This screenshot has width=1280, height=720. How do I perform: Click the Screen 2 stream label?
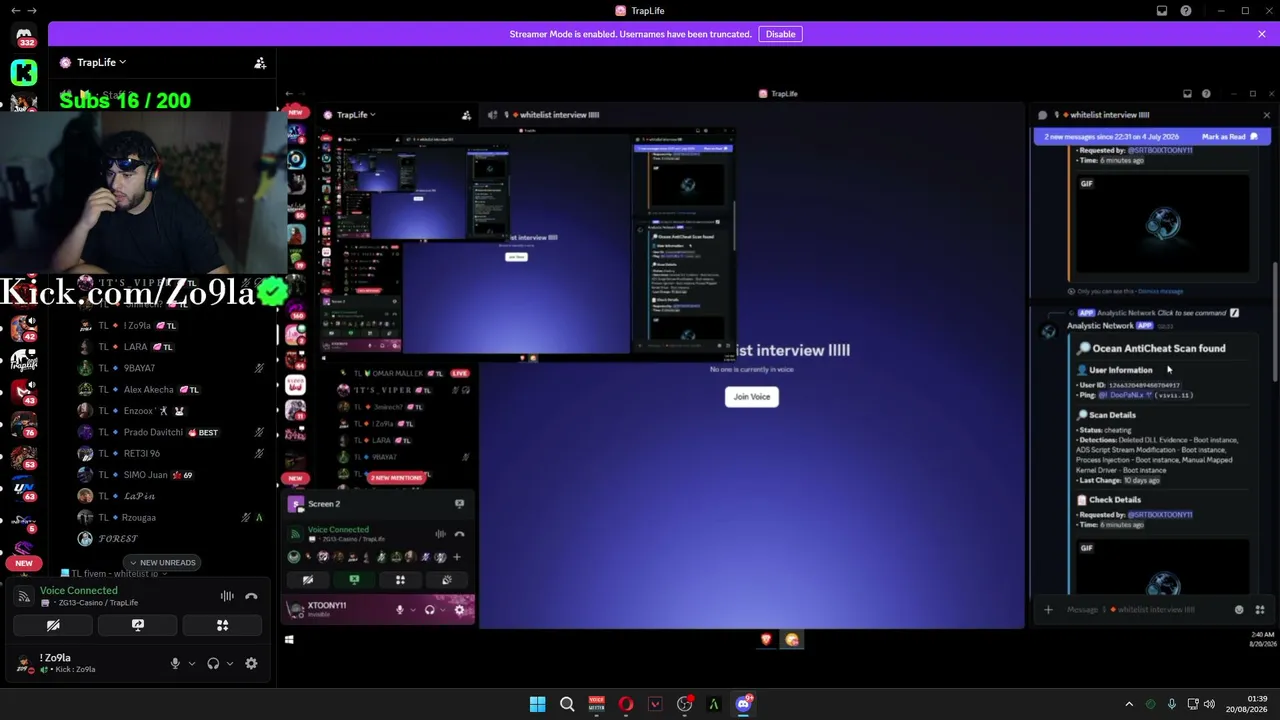point(324,504)
